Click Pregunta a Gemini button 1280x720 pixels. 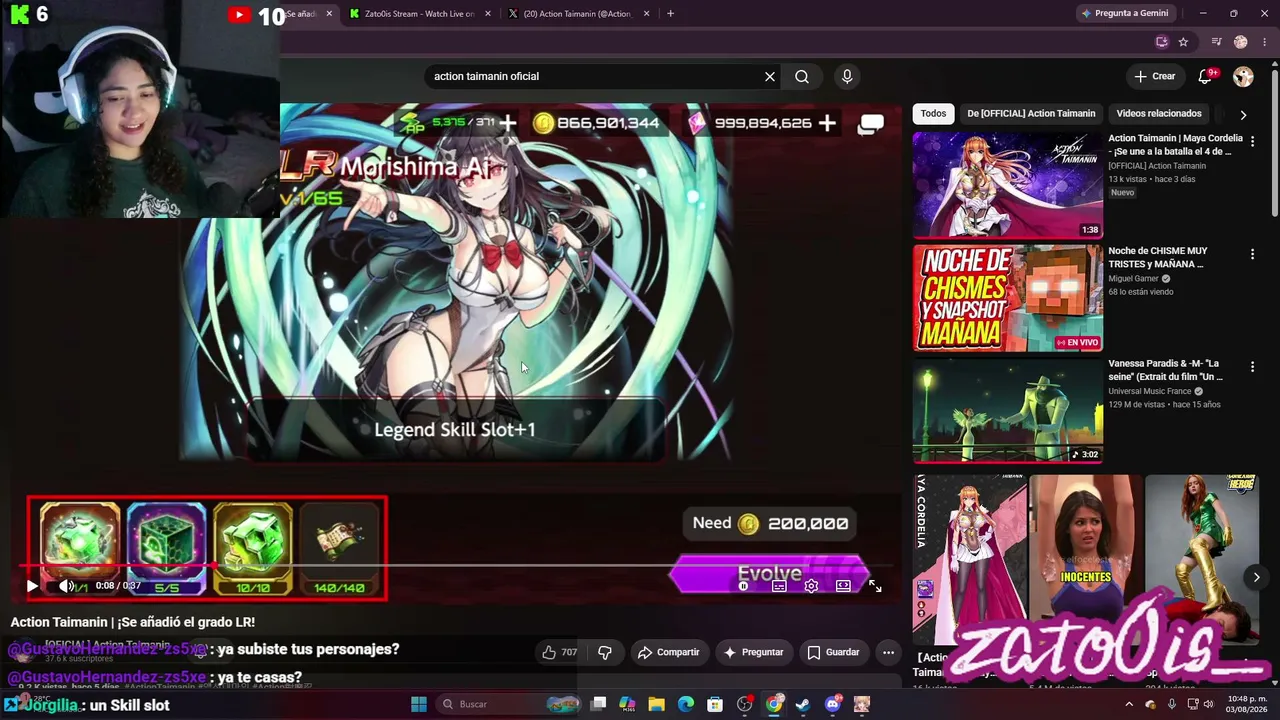tap(1125, 14)
